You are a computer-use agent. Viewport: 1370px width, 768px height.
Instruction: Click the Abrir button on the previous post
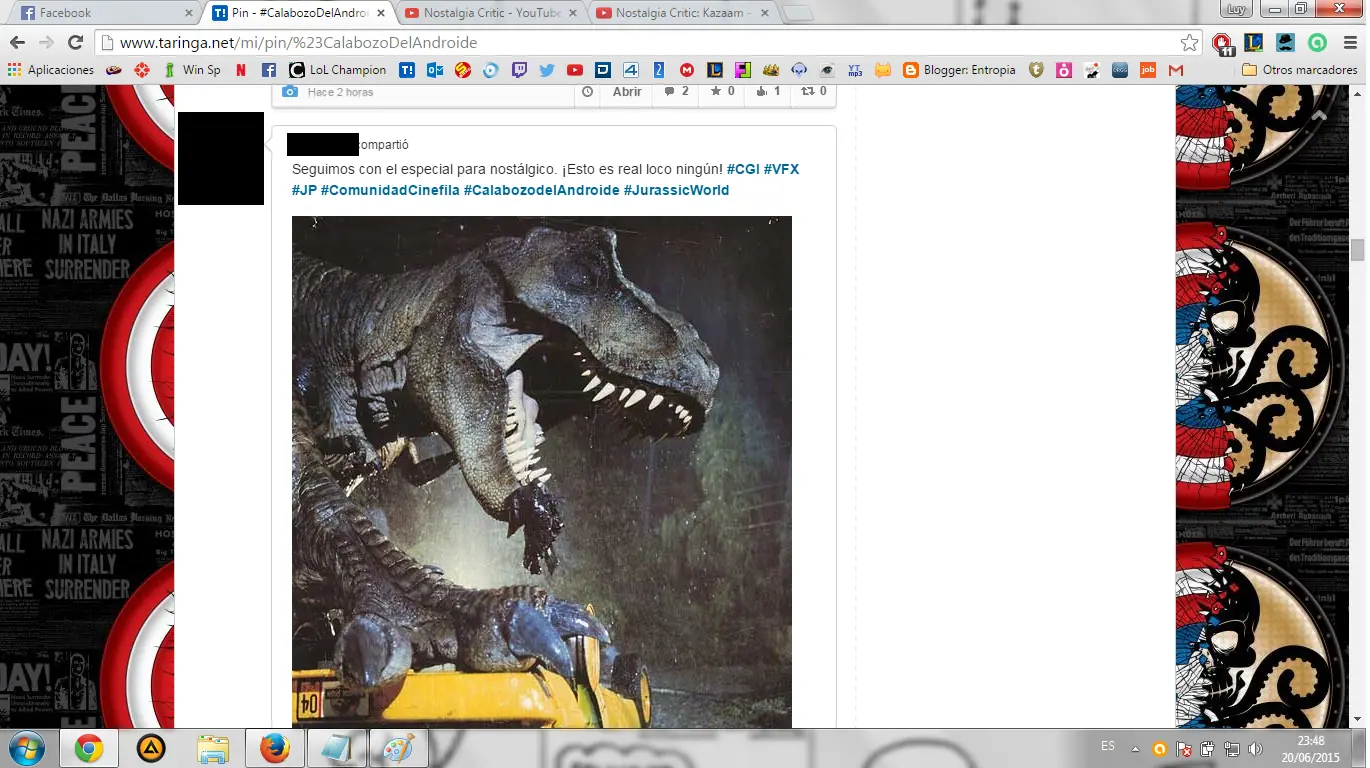(x=627, y=91)
